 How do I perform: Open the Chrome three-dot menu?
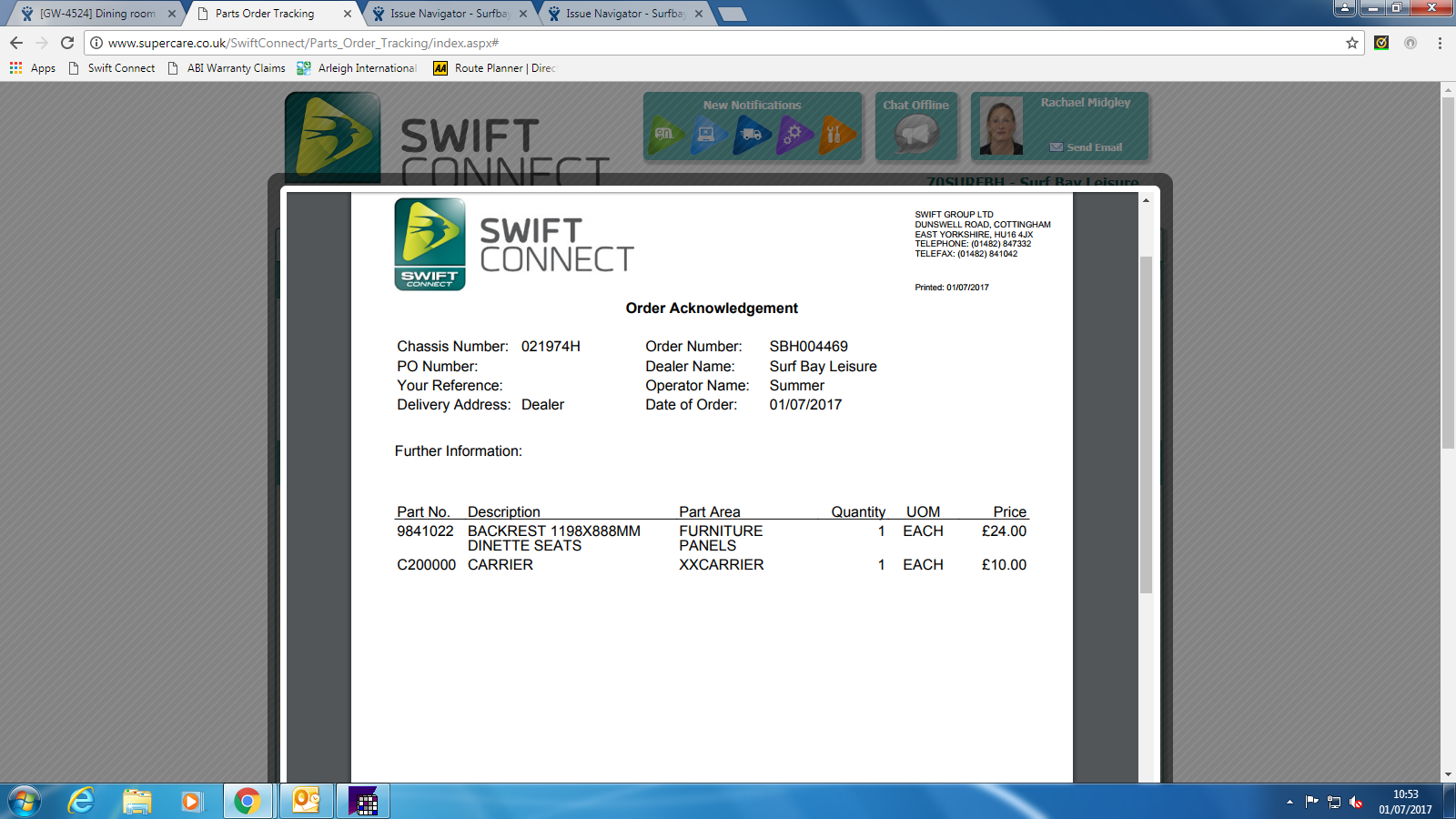pos(1440,43)
